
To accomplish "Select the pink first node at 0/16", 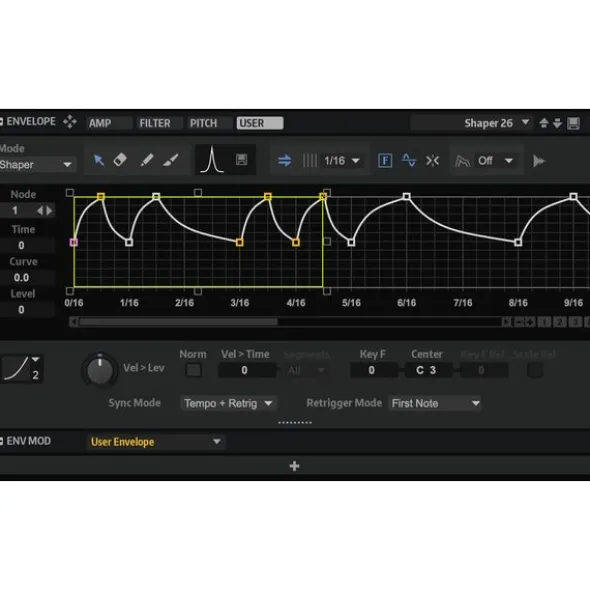I will (x=74, y=242).
